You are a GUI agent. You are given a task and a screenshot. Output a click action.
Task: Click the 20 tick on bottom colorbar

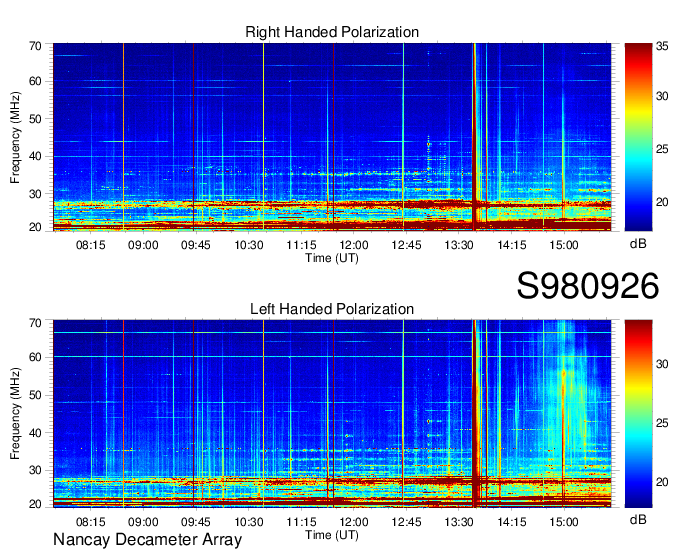click(662, 482)
